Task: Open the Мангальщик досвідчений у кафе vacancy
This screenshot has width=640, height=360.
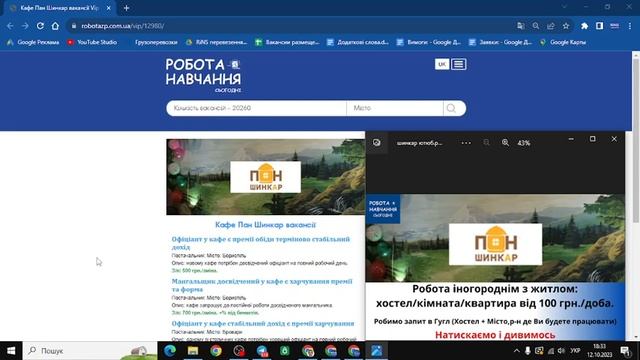Action: click(x=262, y=285)
